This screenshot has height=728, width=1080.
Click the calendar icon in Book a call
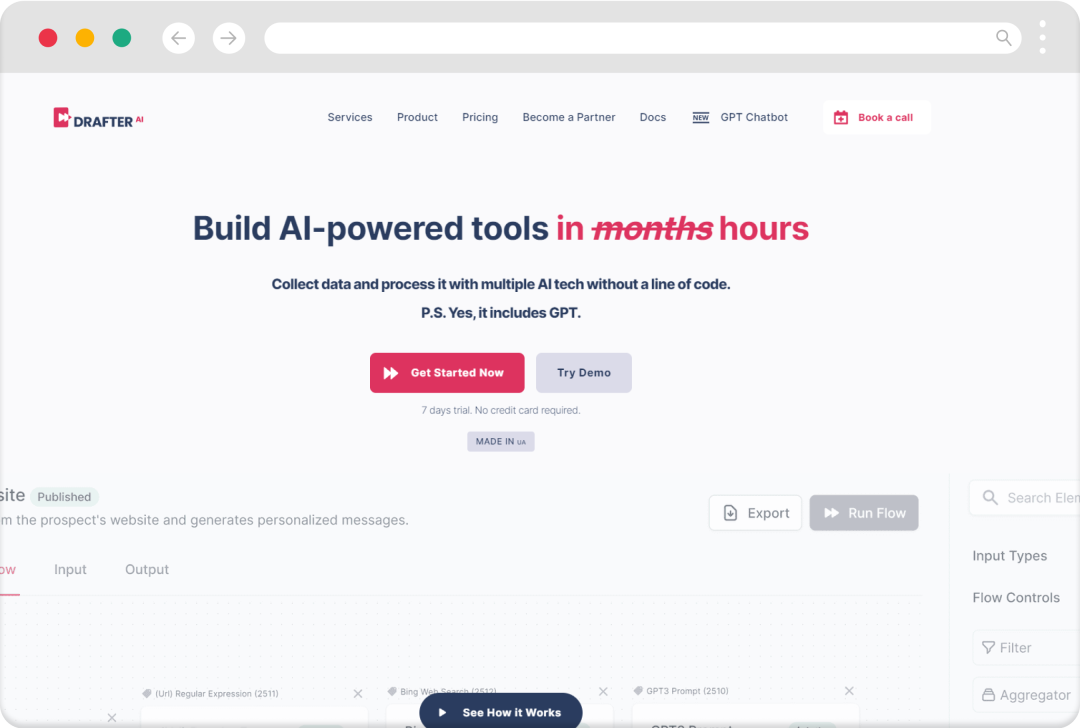tap(841, 117)
